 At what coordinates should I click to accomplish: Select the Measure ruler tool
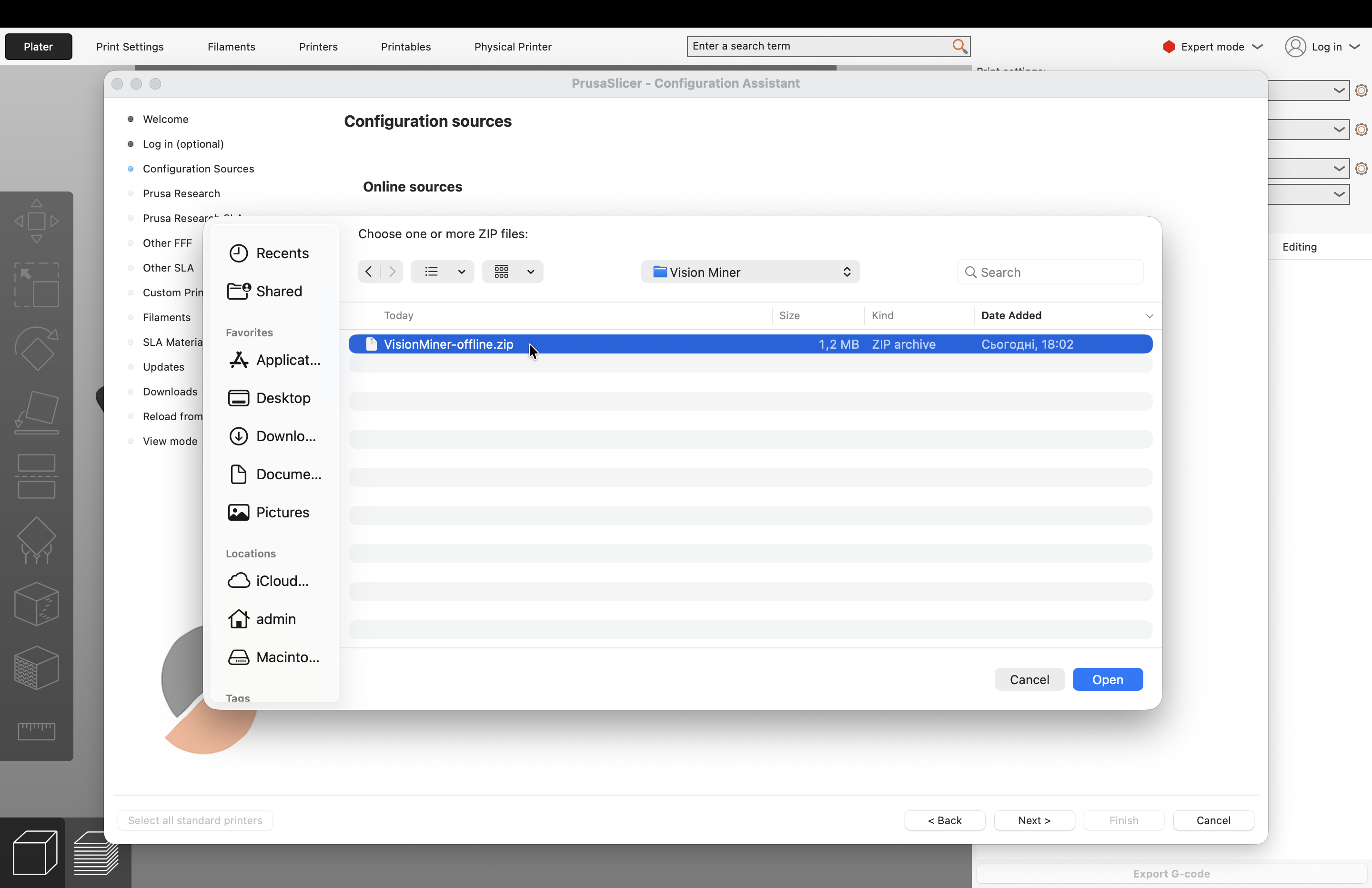(36, 731)
